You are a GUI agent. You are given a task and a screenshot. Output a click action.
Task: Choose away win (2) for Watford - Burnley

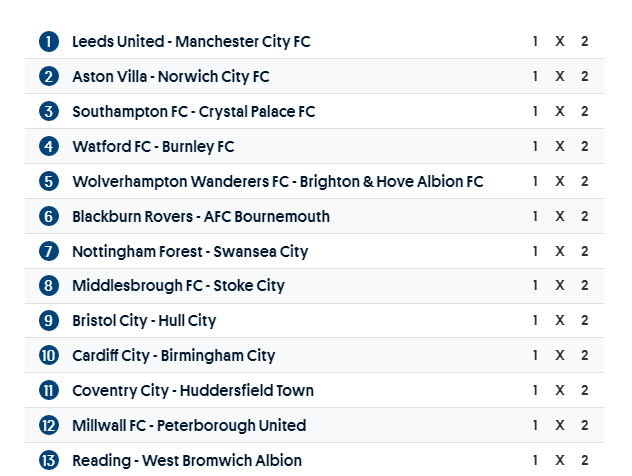585,147
